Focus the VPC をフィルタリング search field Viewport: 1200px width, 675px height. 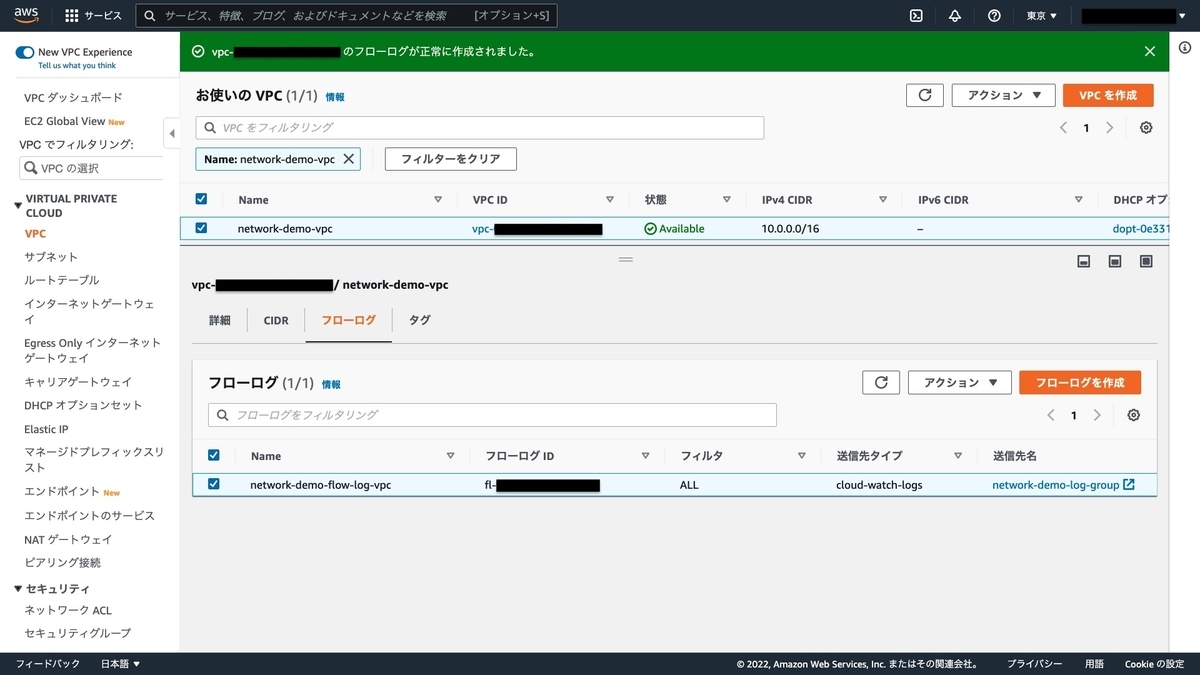(480, 128)
